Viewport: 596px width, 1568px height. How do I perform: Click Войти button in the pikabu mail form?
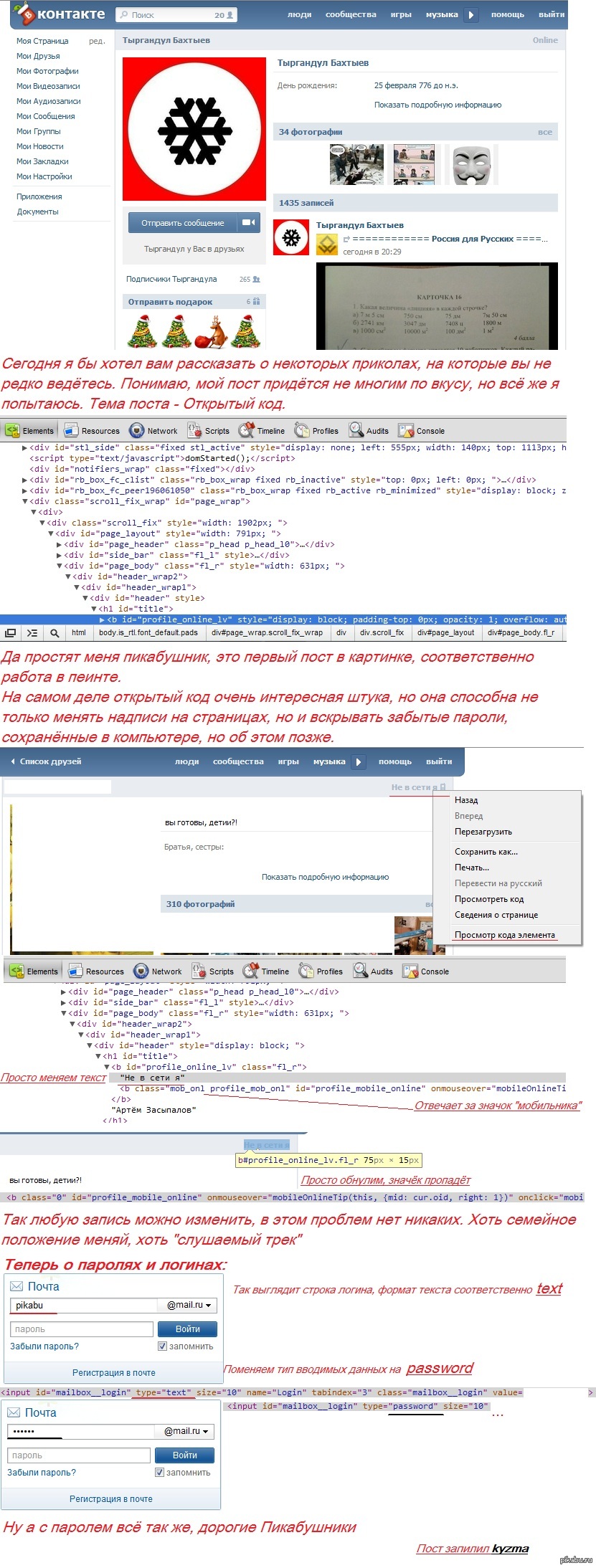(188, 1329)
